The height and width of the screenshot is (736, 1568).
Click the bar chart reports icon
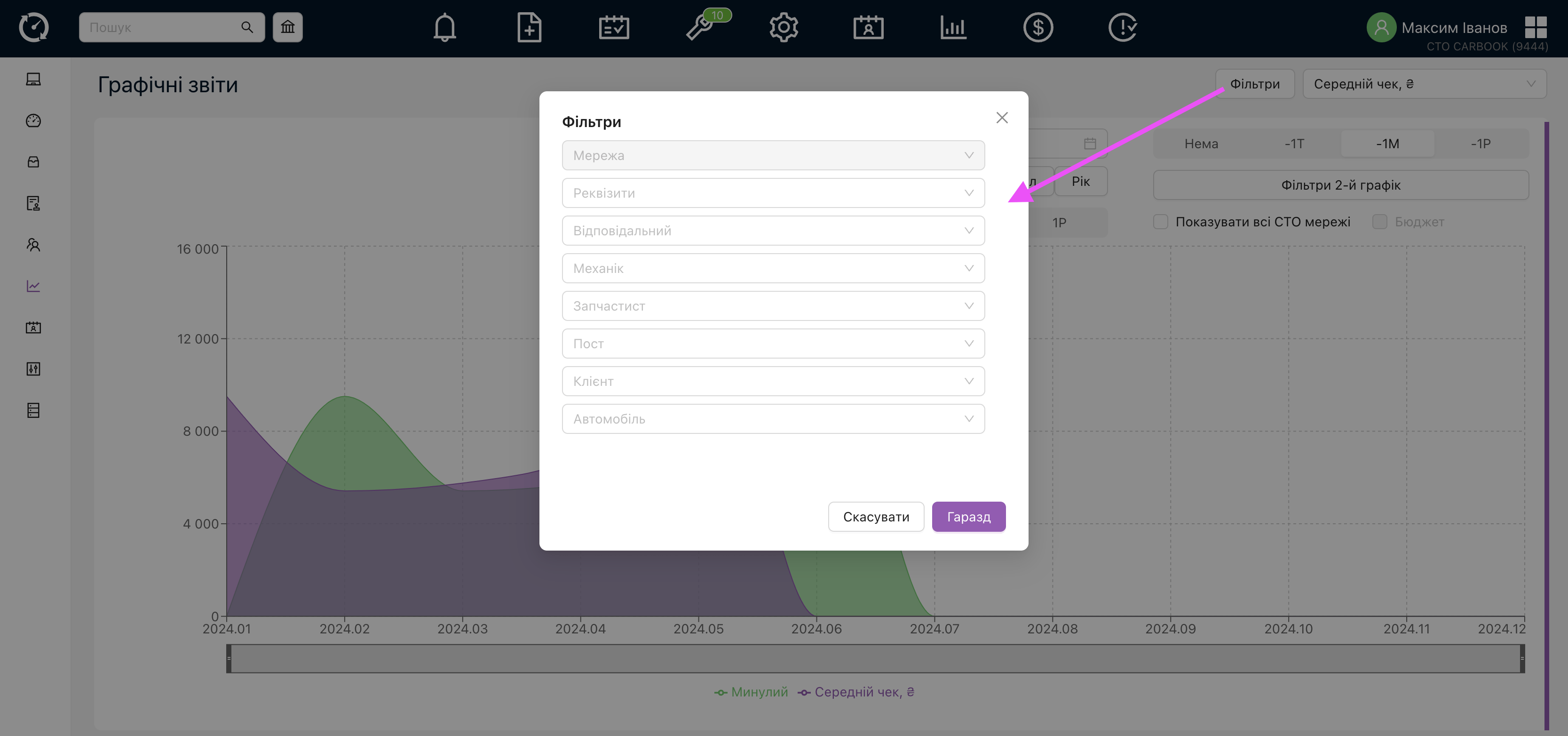(x=953, y=27)
